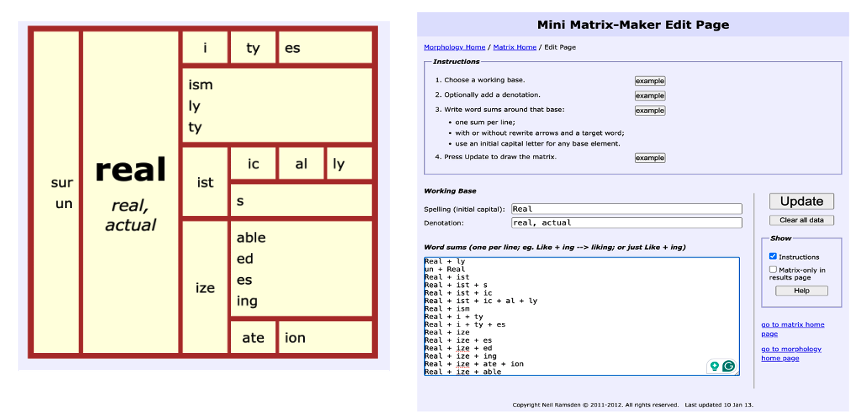Click the 'Edit Page' breadcrumb text

560,48
